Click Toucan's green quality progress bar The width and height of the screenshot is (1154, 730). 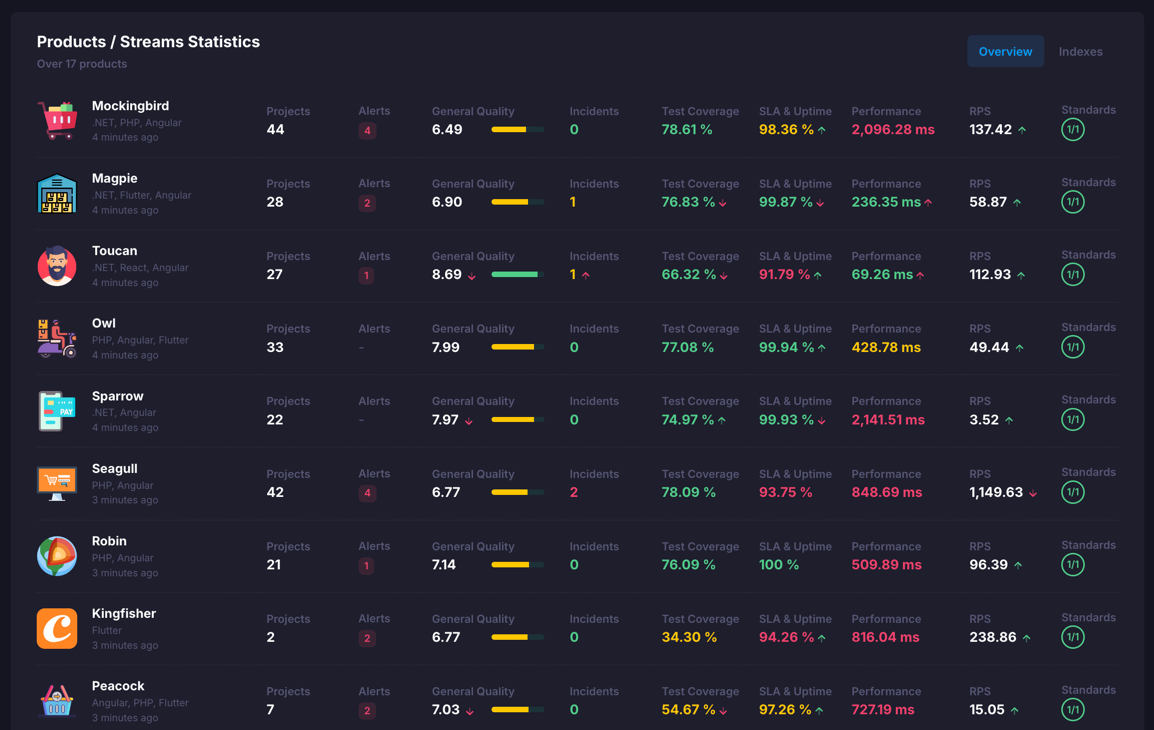(x=515, y=274)
